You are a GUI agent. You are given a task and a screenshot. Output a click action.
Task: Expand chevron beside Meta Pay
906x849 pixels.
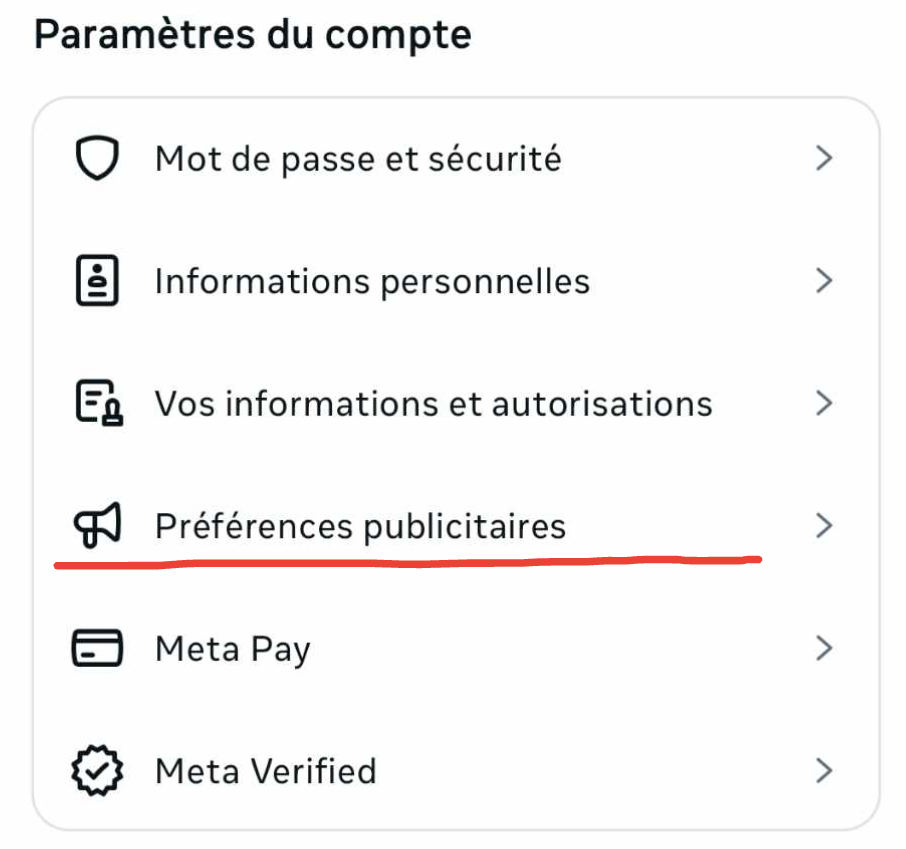click(824, 648)
